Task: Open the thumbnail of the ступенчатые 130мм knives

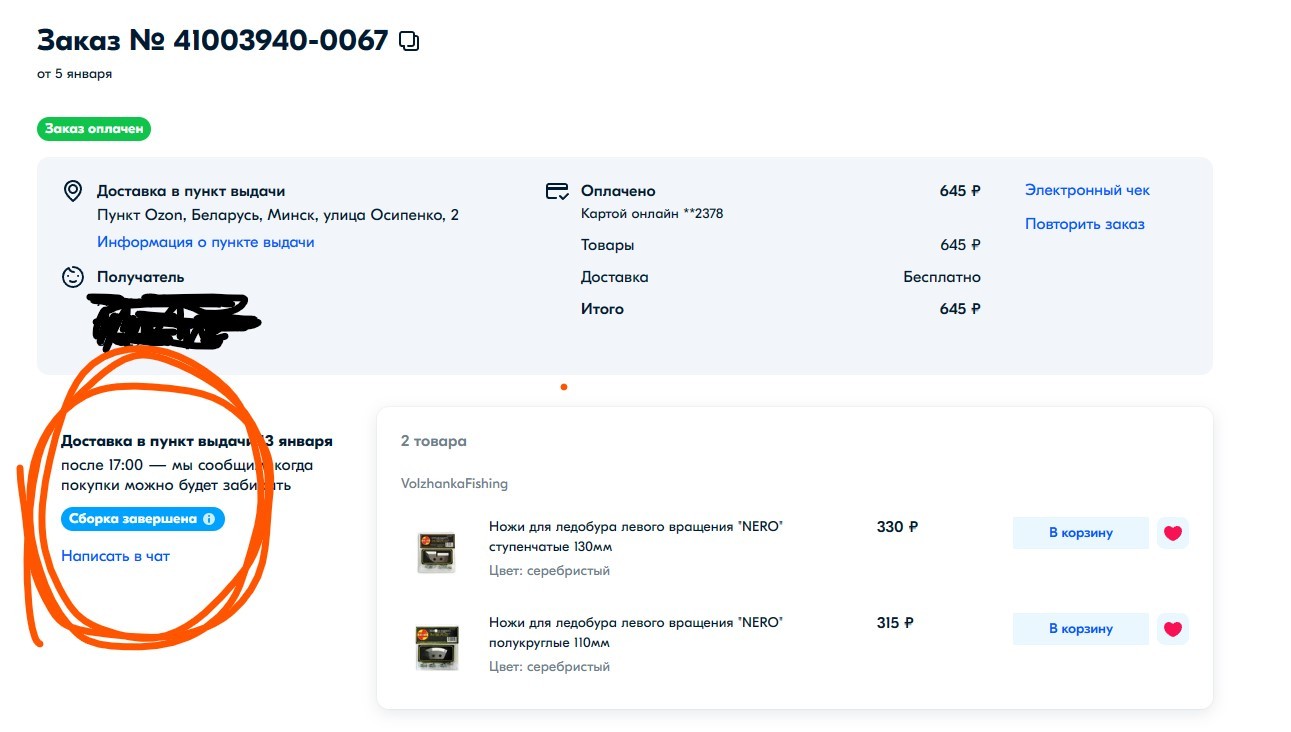Action: pyautogui.click(x=436, y=551)
